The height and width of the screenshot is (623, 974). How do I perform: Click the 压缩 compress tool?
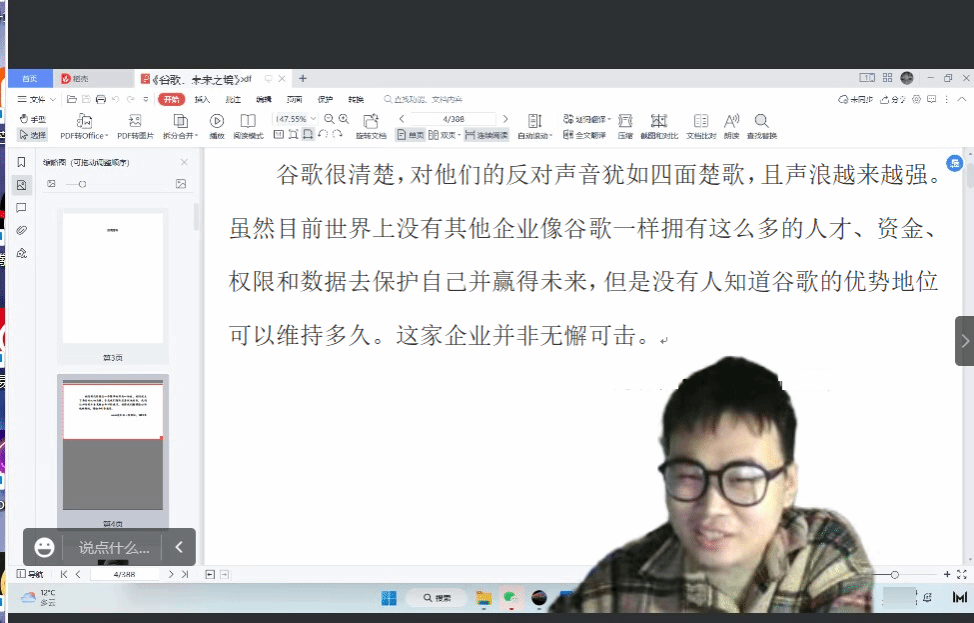pyautogui.click(x=625, y=120)
